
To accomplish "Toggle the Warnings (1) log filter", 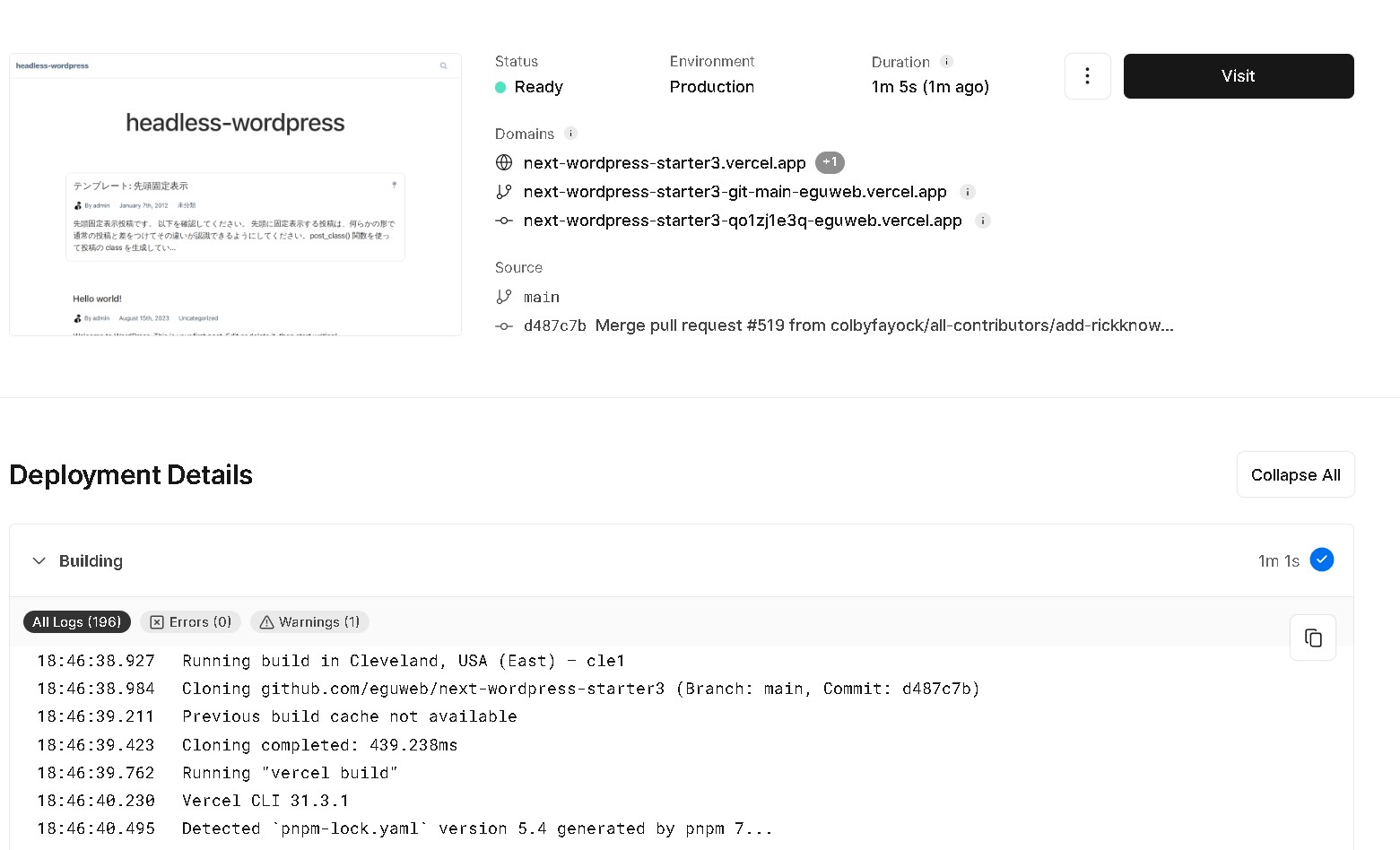I will (x=309, y=621).
